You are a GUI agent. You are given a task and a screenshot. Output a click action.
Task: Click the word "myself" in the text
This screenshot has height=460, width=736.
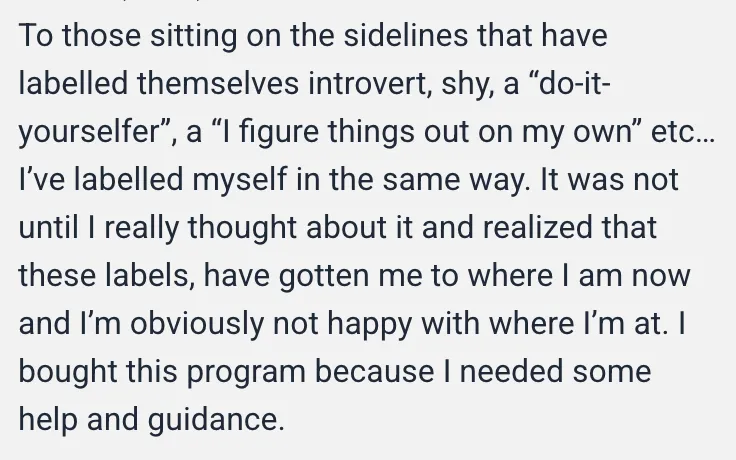pyautogui.click(x=239, y=181)
